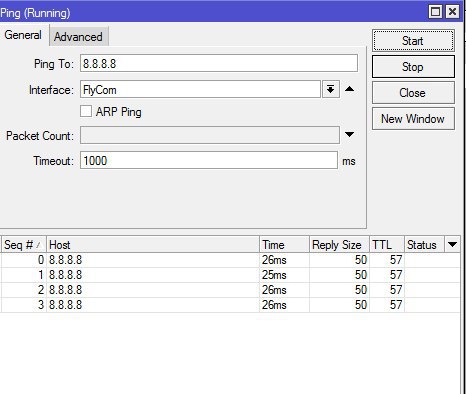Maximize the Ping window
This screenshot has height=394, width=466.
(x=435, y=12)
